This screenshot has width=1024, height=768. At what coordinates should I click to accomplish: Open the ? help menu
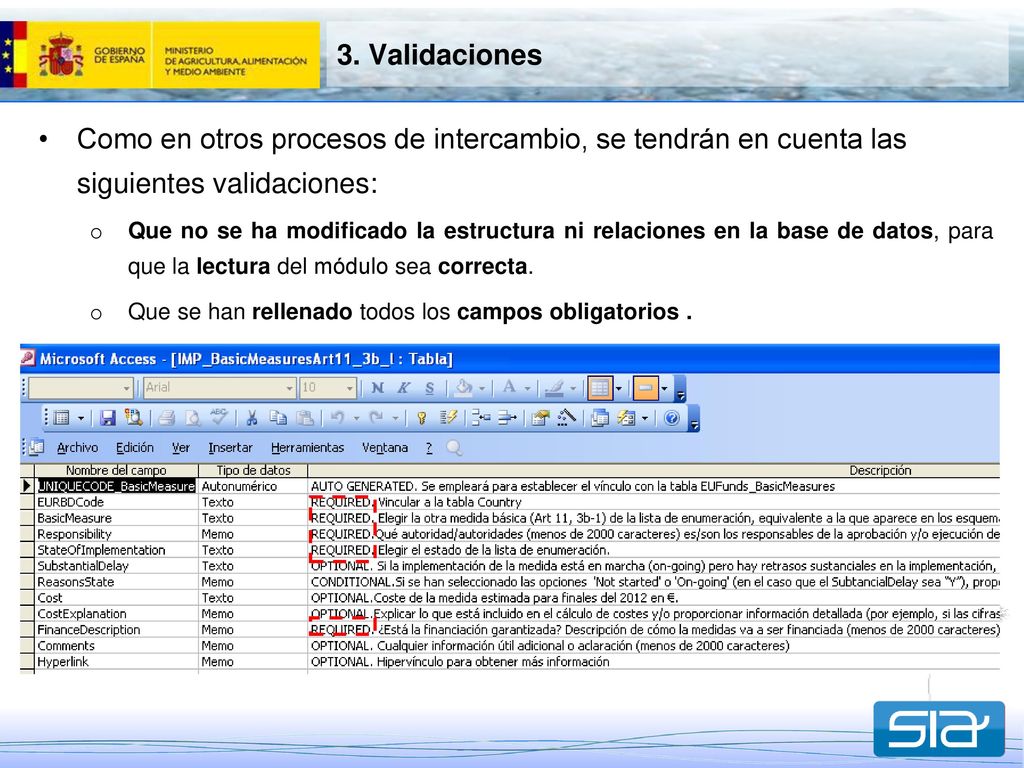(x=429, y=447)
